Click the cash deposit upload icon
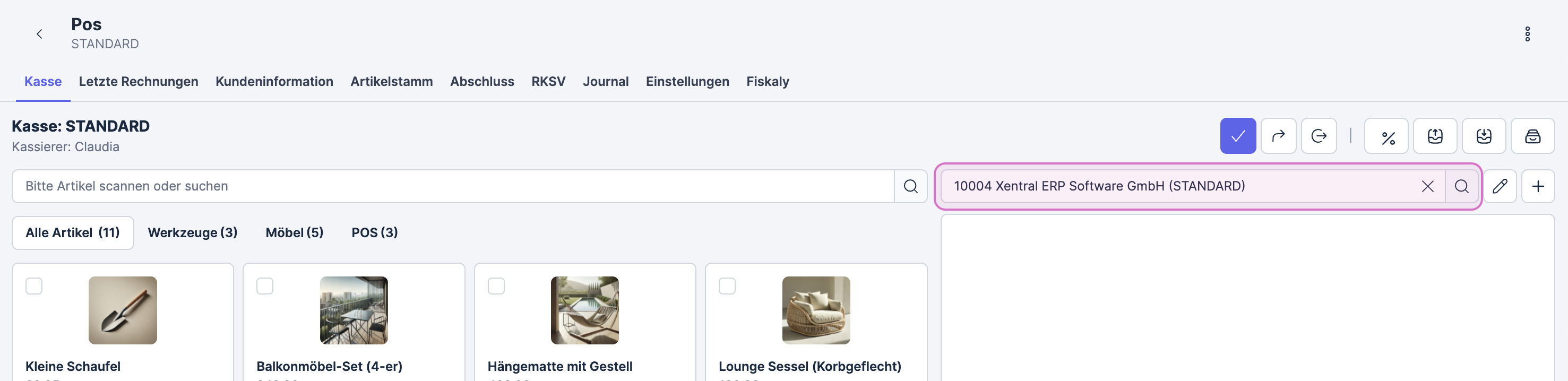The height and width of the screenshot is (381, 1568). (x=1435, y=136)
